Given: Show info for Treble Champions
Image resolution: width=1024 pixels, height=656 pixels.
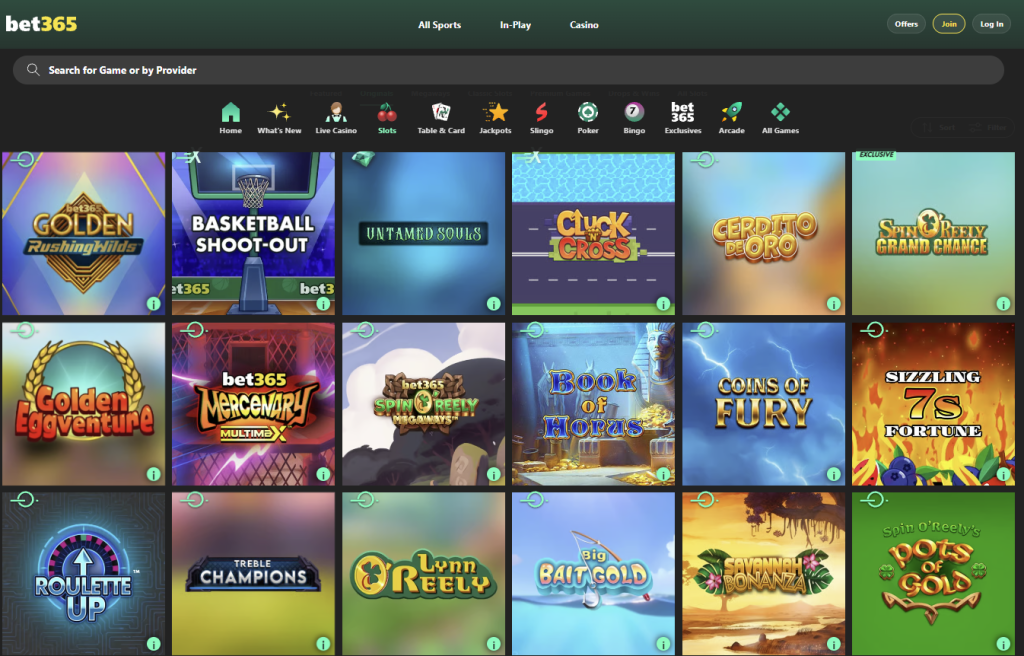Looking at the screenshot, I should pyautogui.click(x=323, y=644).
